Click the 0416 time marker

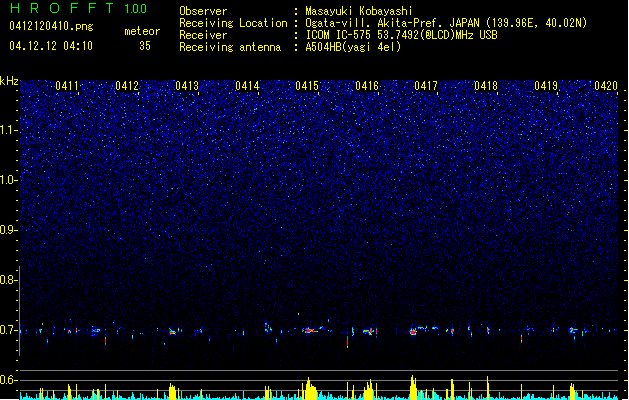(x=367, y=86)
